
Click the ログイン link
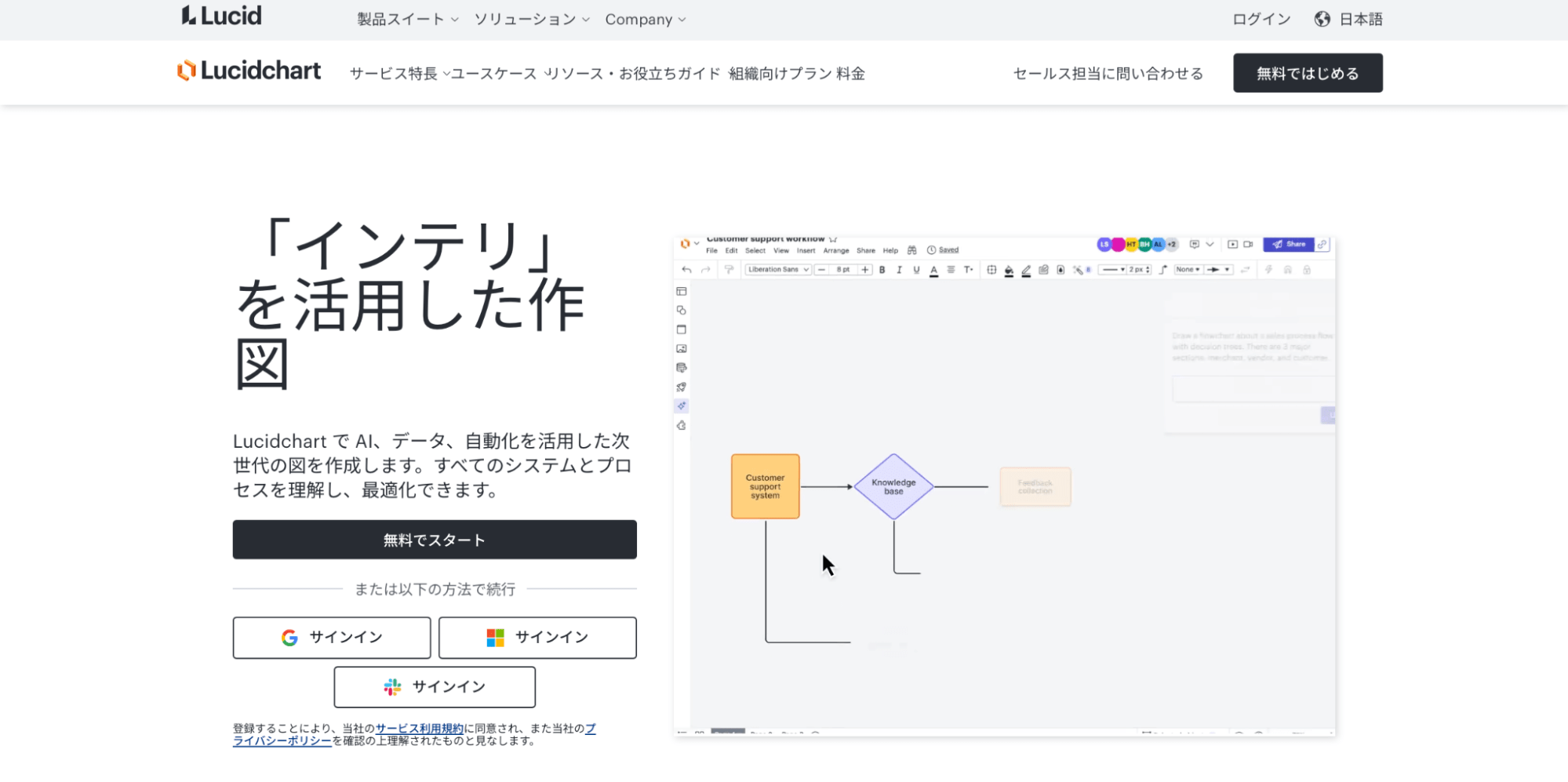(x=1261, y=19)
